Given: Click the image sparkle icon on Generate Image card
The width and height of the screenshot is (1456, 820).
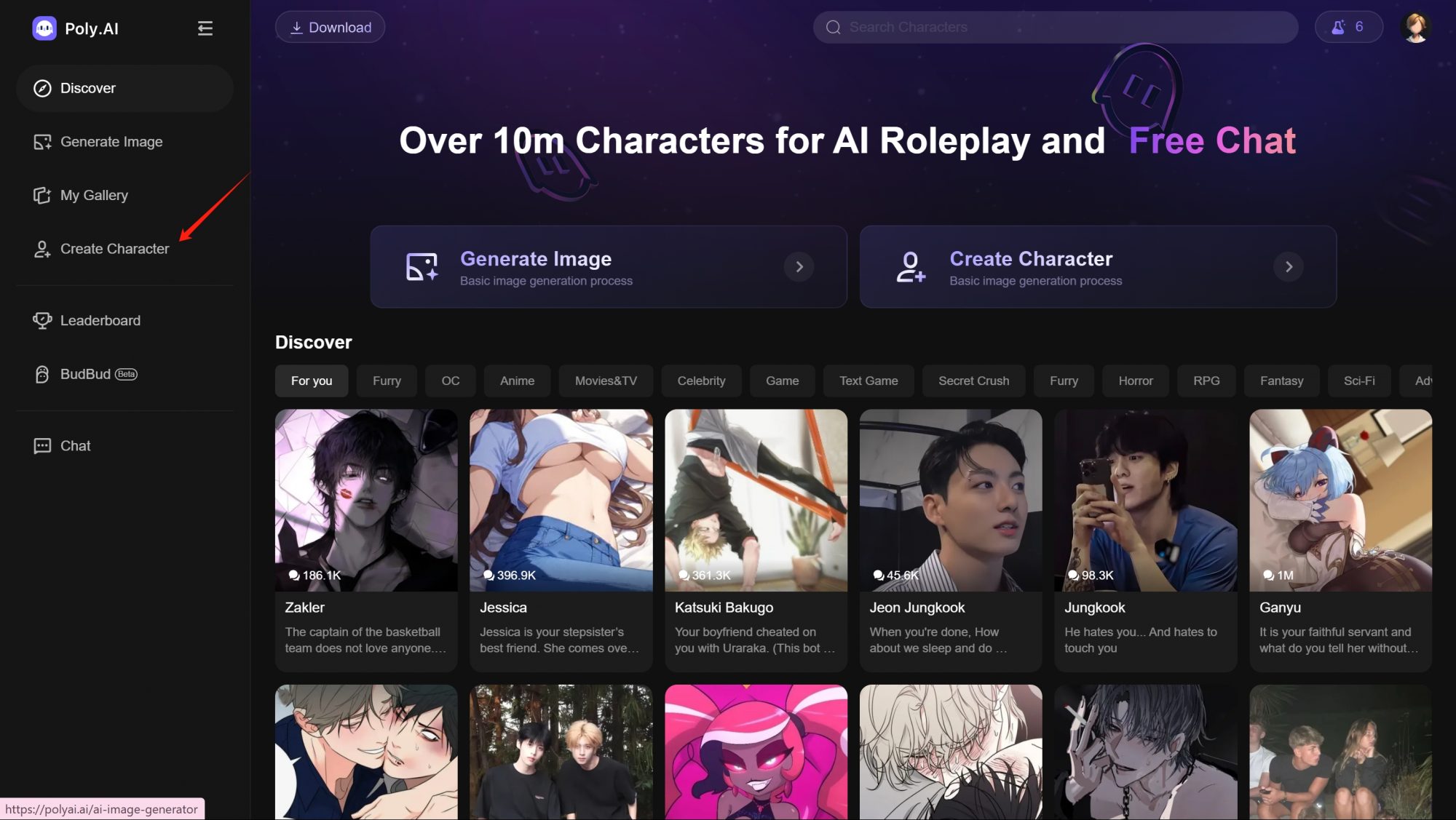Looking at the screenshot, I should (x=422, y=267).
